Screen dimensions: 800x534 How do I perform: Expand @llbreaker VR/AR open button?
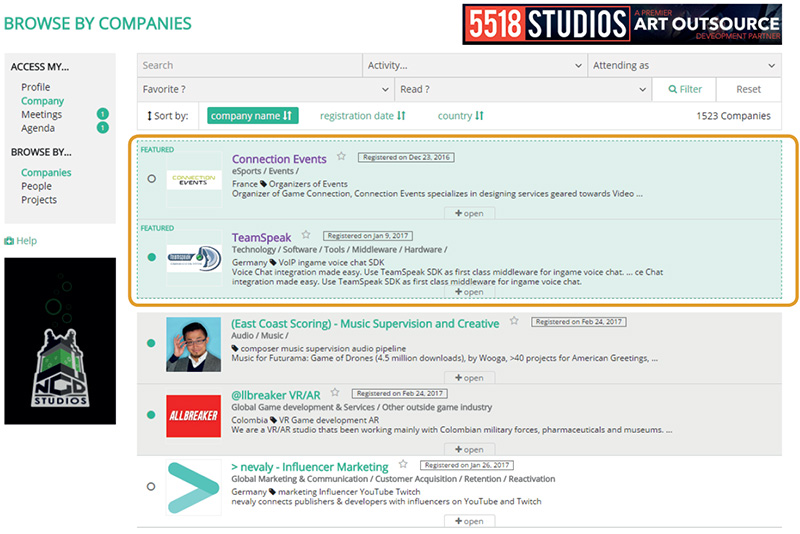tap(469, 449)
